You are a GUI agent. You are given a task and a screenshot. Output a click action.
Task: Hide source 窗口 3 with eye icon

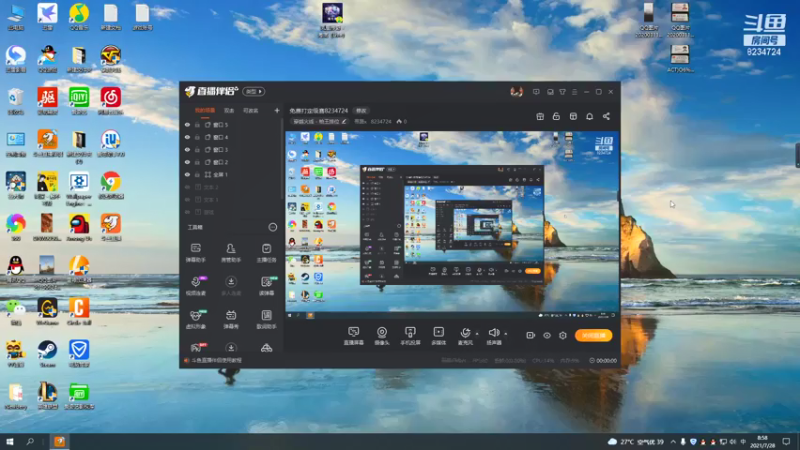point(187,149)
